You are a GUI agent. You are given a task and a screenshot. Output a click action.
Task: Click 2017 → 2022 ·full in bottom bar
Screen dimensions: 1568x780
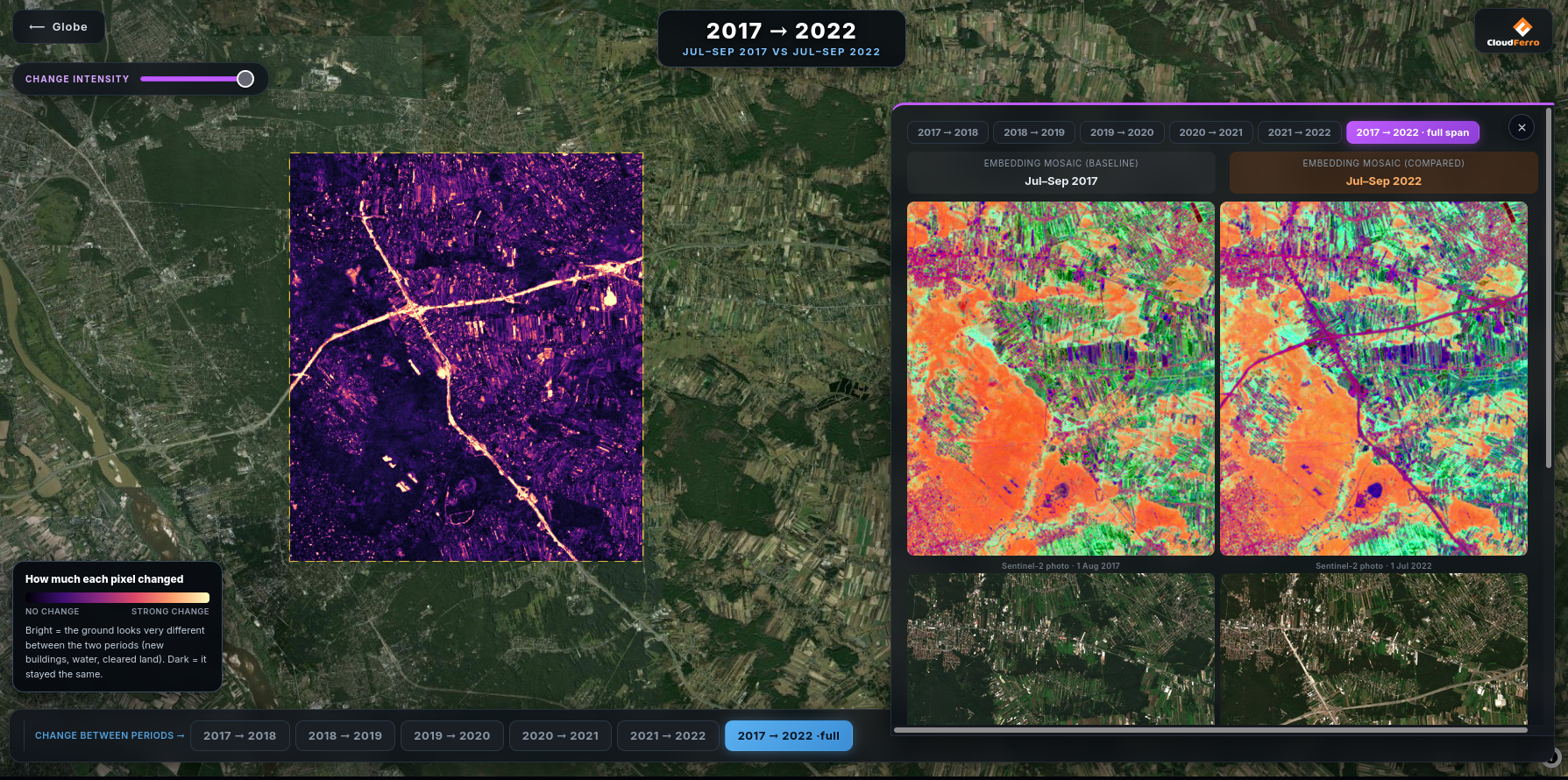pyautogui.click(x=788, y=736)
